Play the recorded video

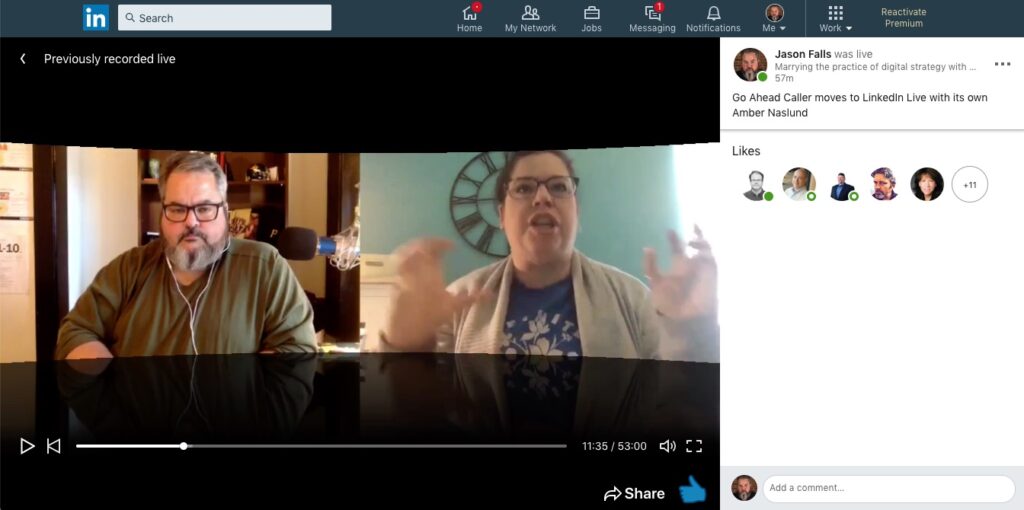[27, 446]
